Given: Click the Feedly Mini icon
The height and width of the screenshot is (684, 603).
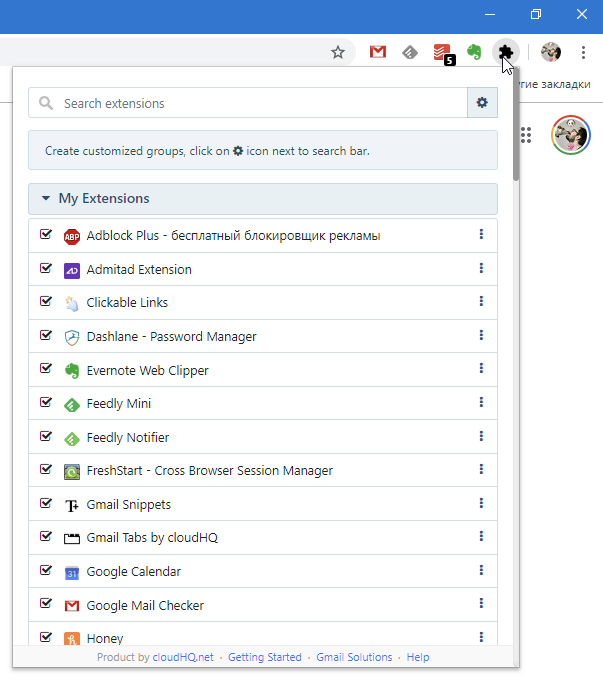Looking at the screenshot, I should pos(72,404).
